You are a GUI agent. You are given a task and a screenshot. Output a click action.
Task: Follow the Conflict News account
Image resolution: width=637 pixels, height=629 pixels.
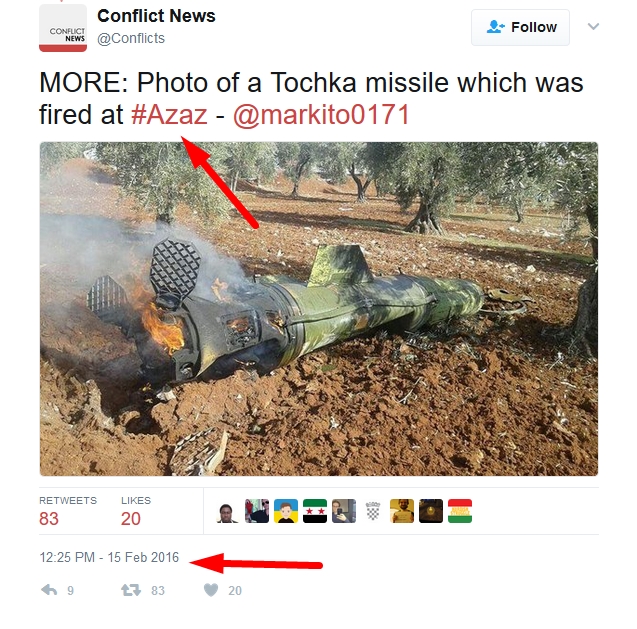[520, 27]
